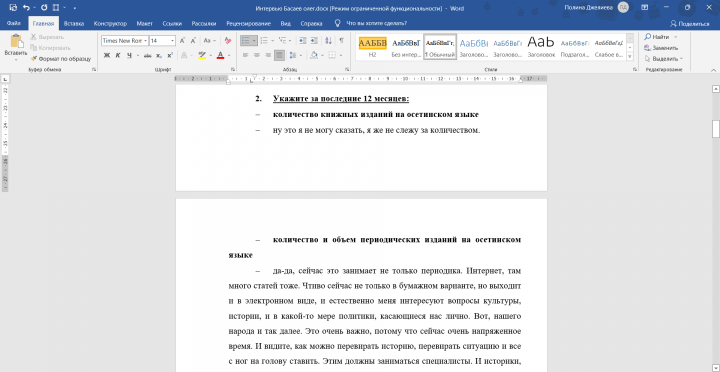The height and width of the screenshot is (372, 720).
Task: Switch to the Макет tab
Action: click(145, 23)
